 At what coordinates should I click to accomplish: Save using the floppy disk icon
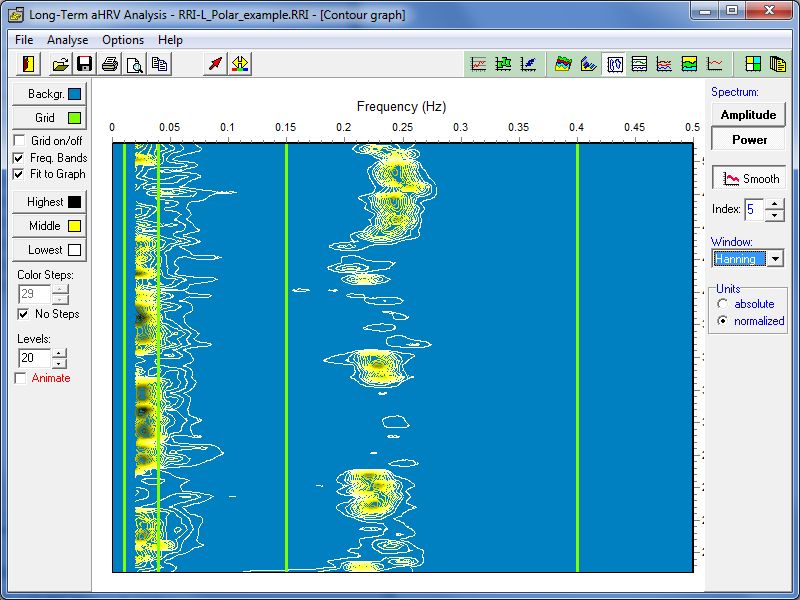point(84,64)
